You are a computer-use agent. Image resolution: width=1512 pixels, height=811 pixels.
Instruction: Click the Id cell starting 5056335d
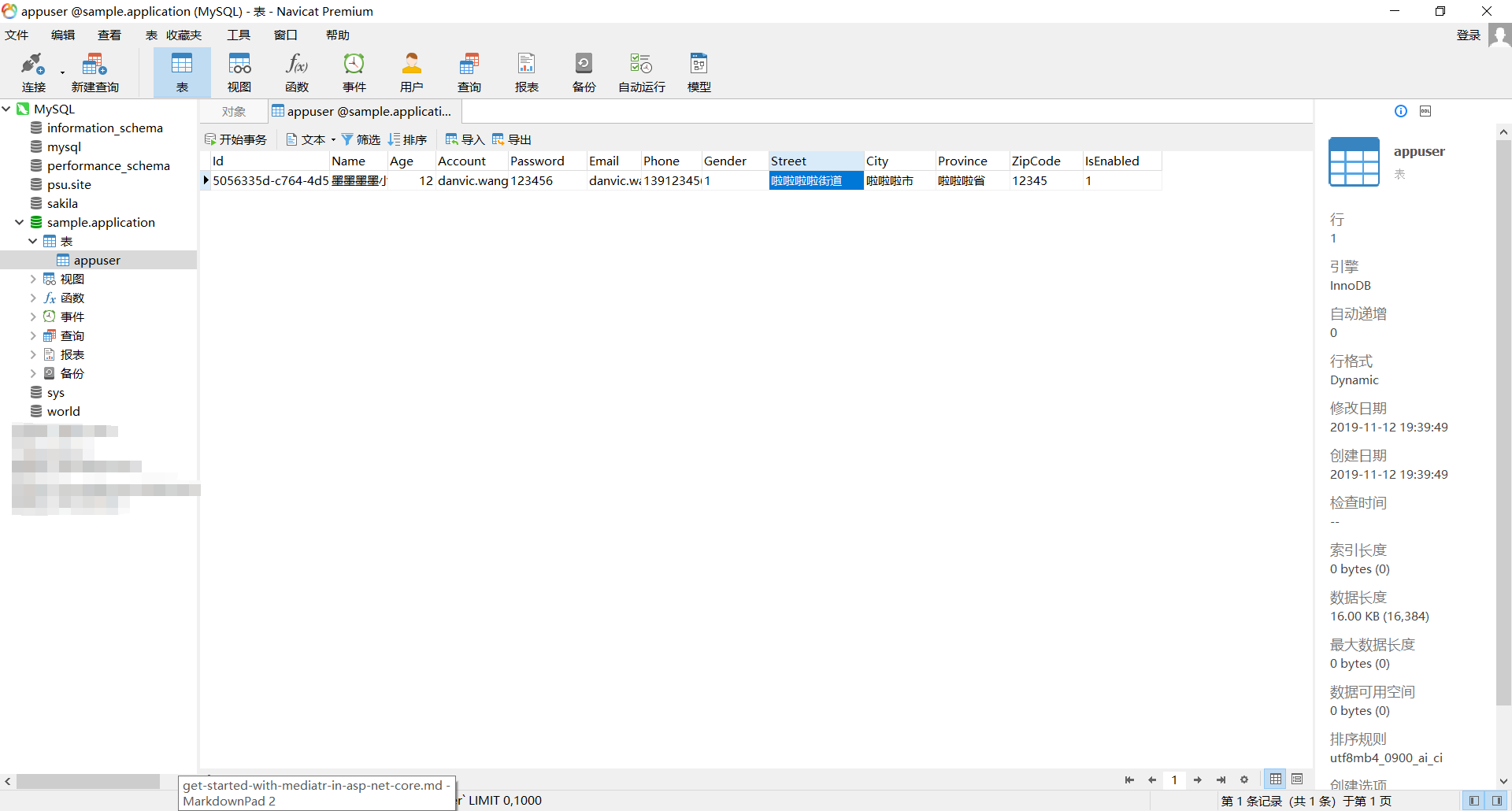270,181
